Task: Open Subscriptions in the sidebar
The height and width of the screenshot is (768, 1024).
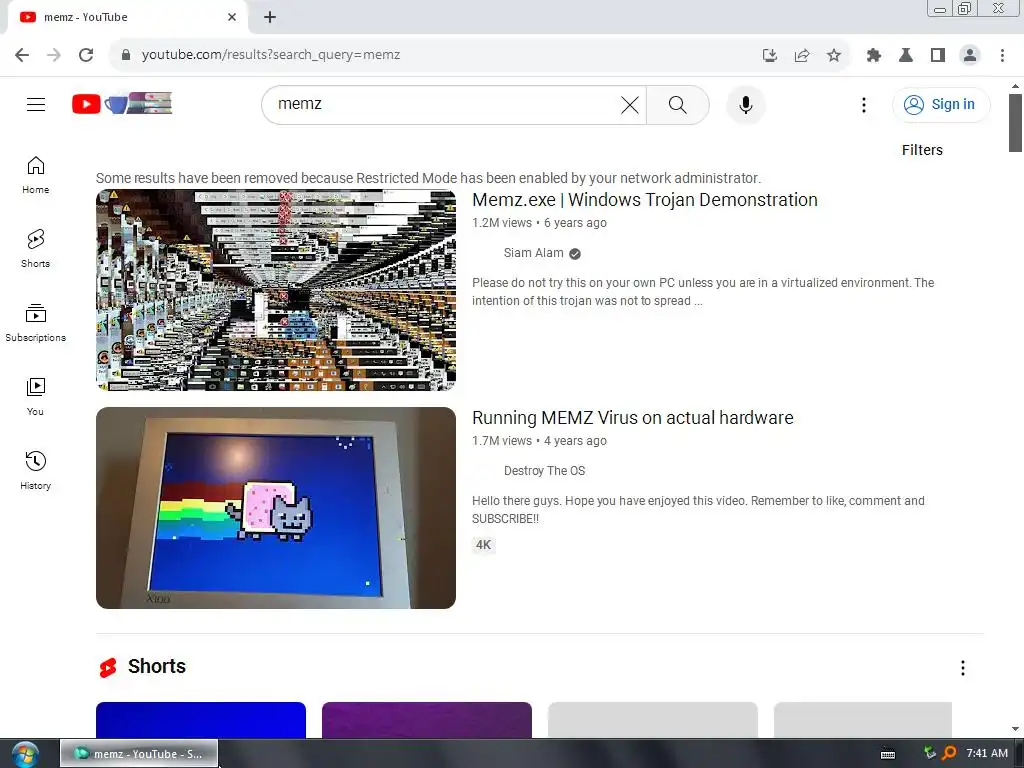Action: pos(35,323)
